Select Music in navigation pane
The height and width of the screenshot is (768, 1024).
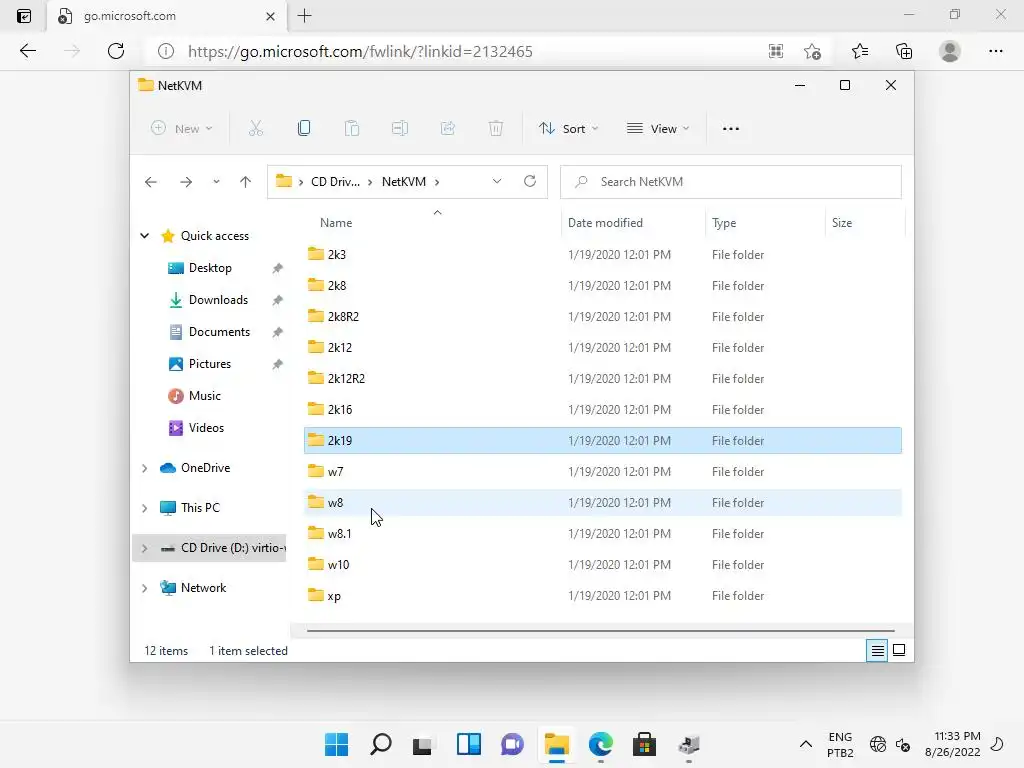(204, 396)
